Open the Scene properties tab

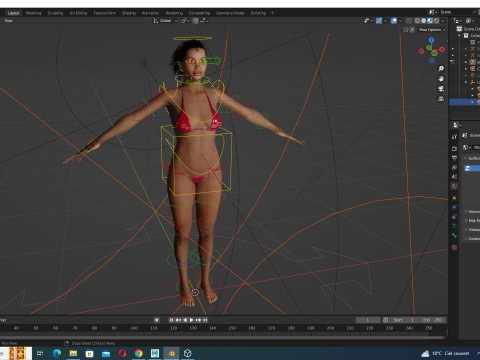coord(454,177)
